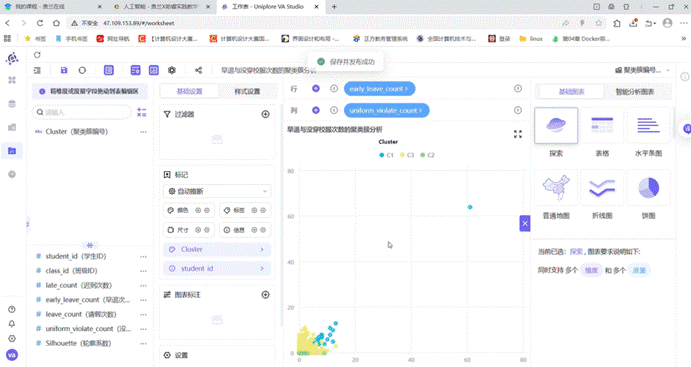Switch to the 基础图表 tab

coord(572,92)
